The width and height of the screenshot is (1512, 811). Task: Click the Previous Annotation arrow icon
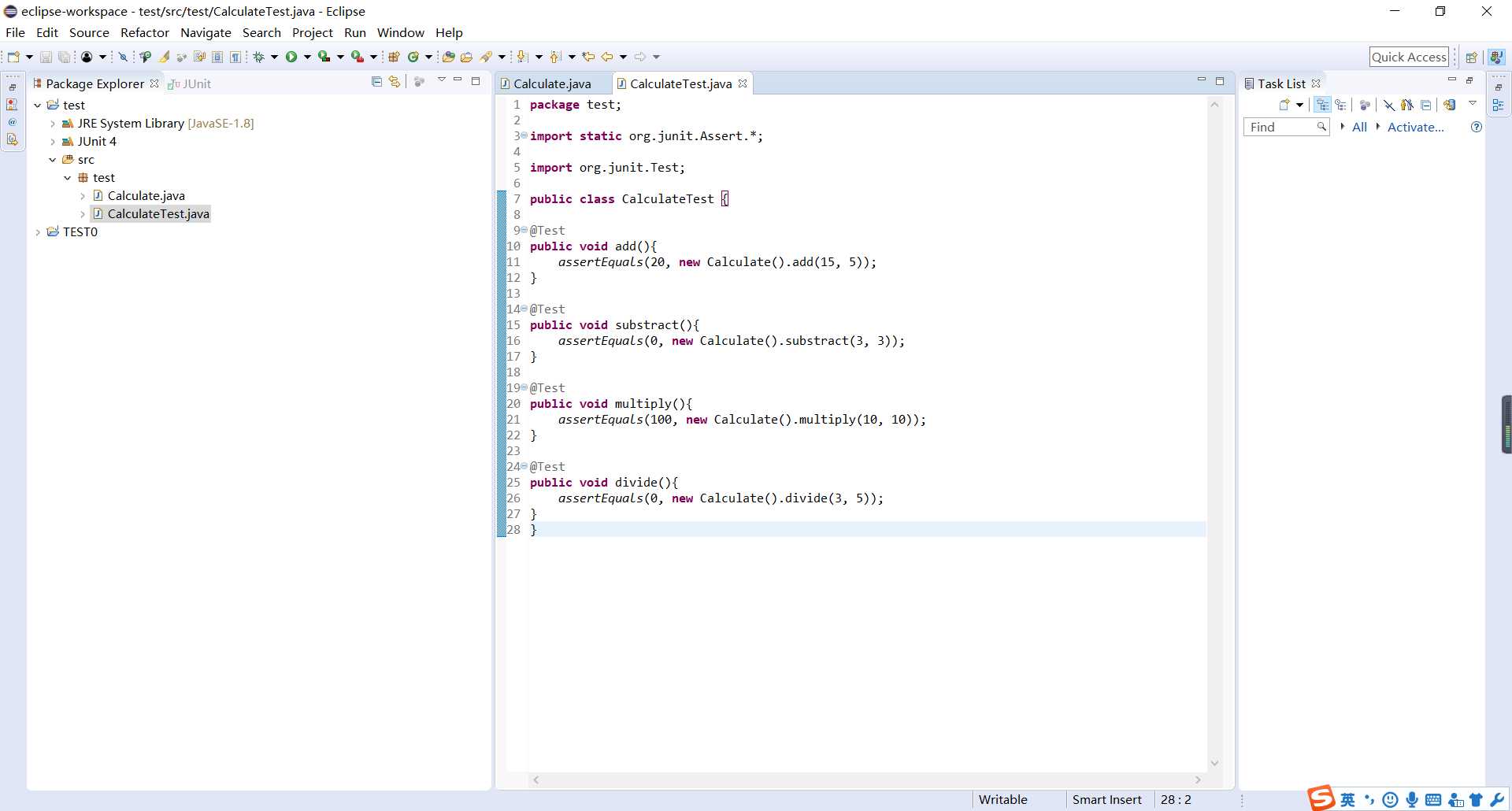pos(554,57)
